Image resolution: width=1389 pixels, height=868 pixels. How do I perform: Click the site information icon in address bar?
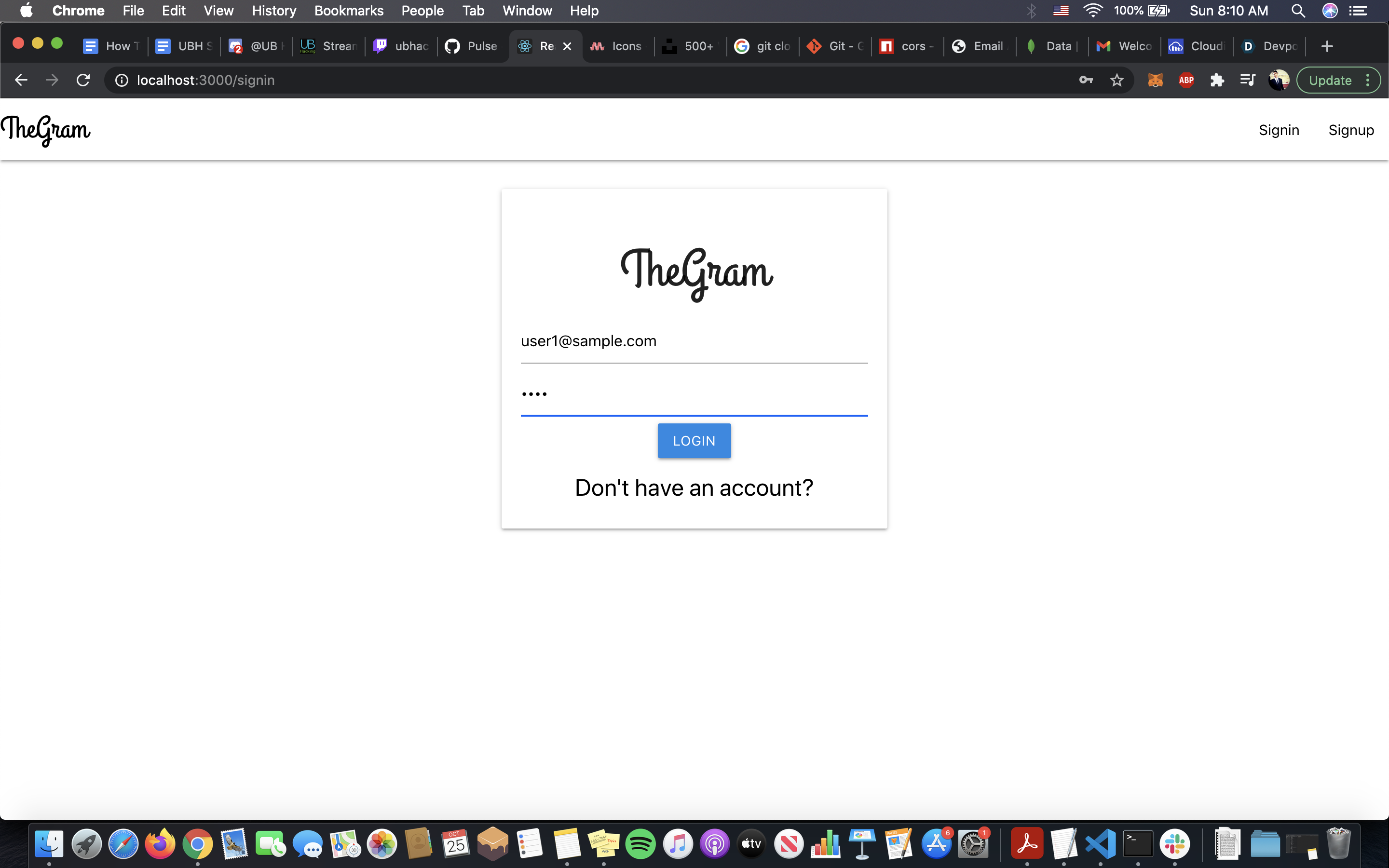point(122,80)
